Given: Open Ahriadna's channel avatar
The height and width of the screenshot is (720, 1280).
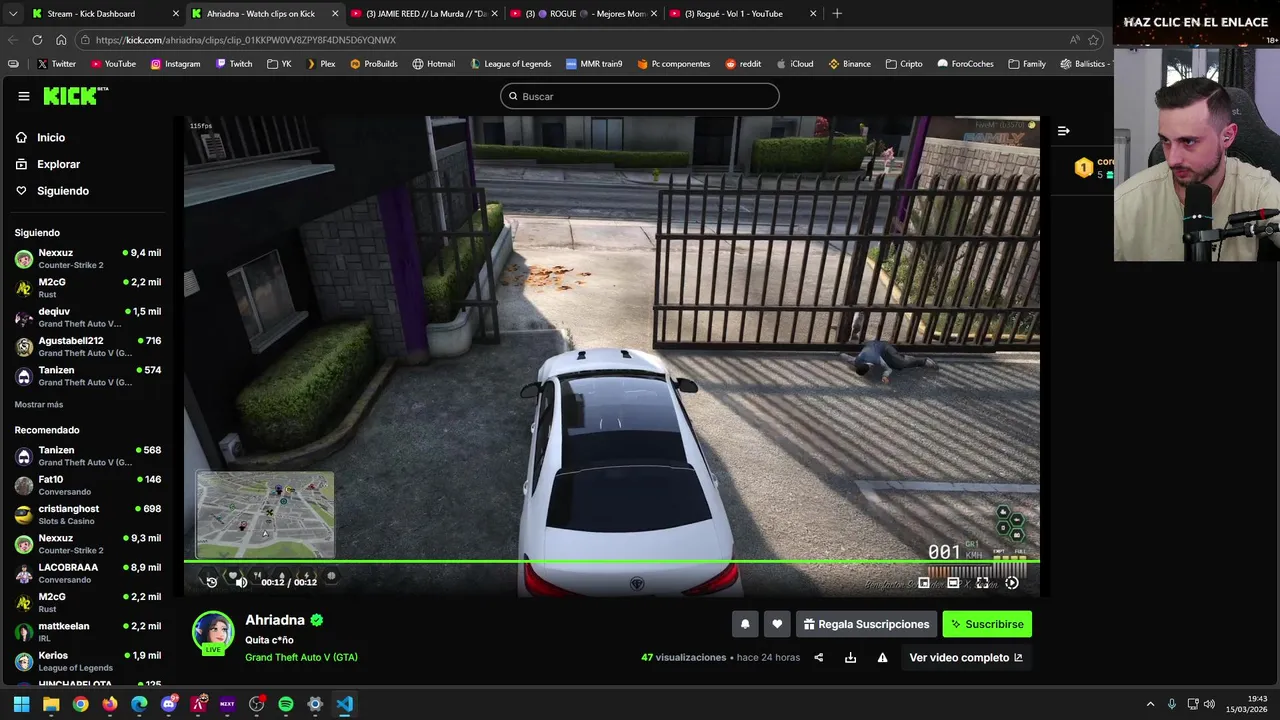Looking at the screenshot, I should [213, 633].
